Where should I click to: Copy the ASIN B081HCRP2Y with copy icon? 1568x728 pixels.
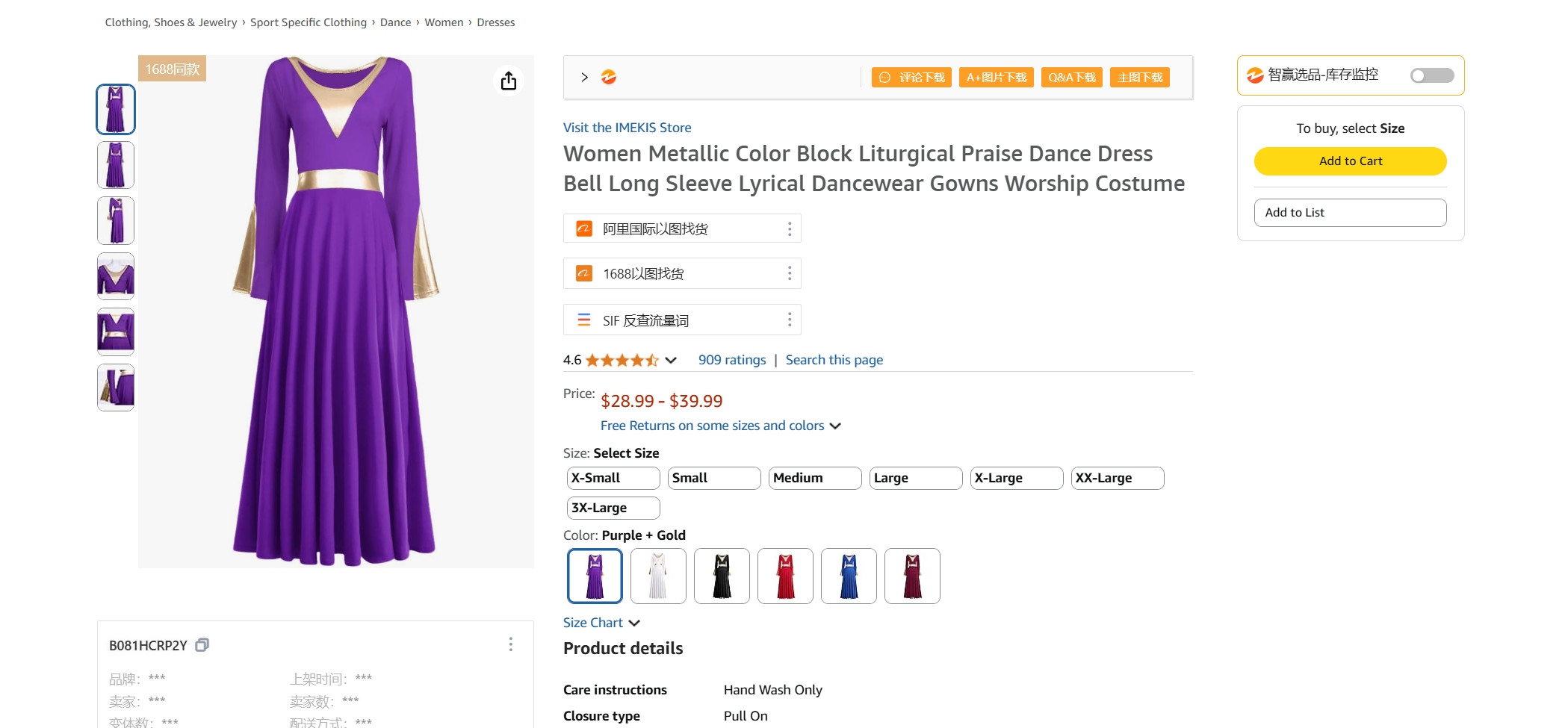tap(202, 645)
